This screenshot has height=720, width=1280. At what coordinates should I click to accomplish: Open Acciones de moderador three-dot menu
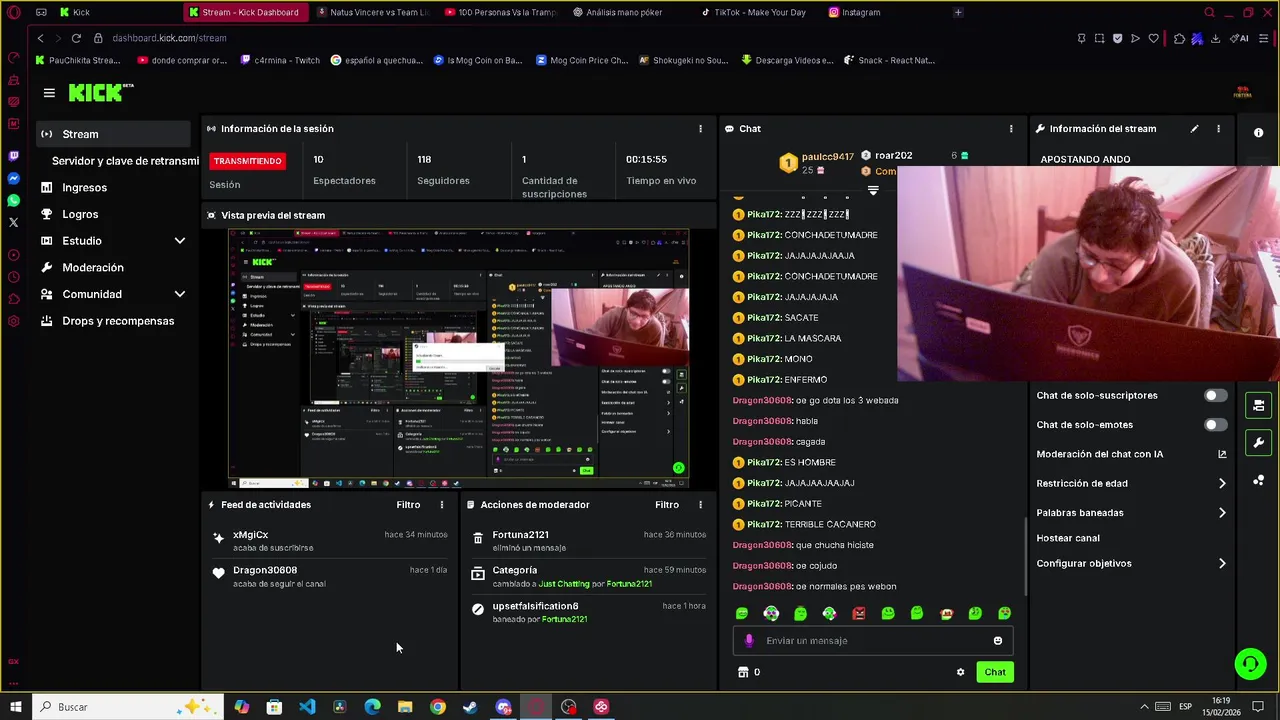[x=700, y=505]
